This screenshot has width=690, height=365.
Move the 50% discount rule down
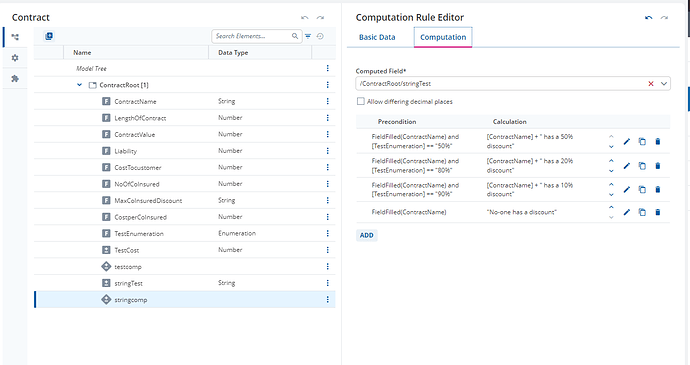click(x=611, y=147)
